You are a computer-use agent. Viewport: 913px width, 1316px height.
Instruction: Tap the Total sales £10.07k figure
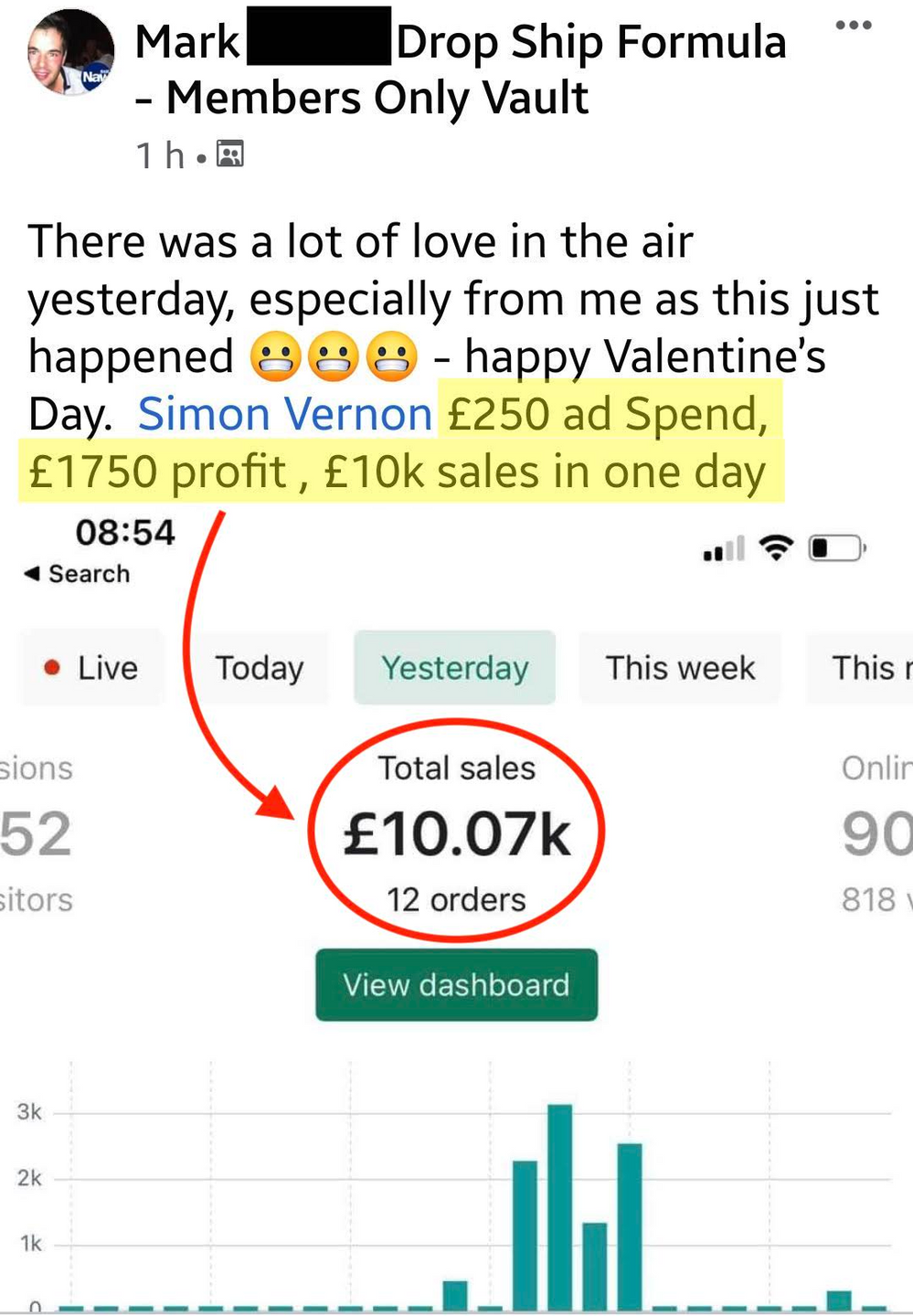(456, 834)
